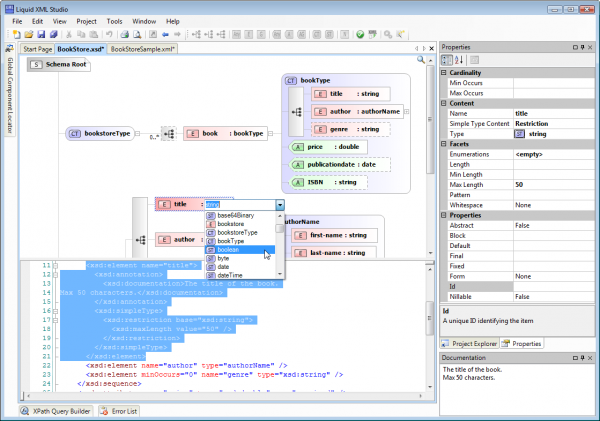The image size is (600, 421).
Task: Open the title type dropdown arrow
Action: coord(280,204)
